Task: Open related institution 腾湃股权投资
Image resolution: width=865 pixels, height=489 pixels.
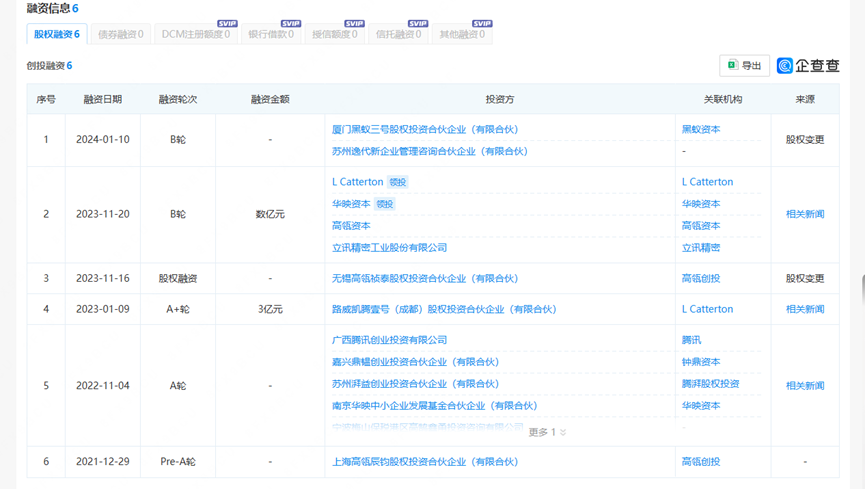Action: pyautogui.click(x=711, y=384)
